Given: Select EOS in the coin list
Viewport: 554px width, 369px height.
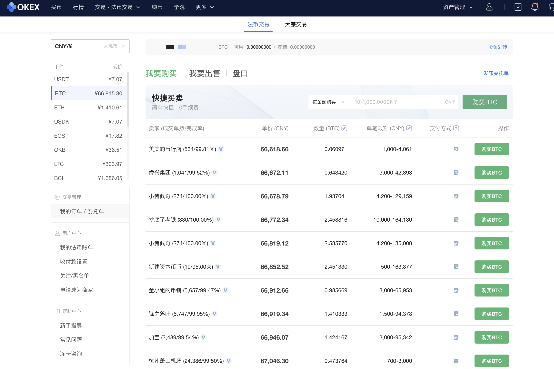Looking at the screenshot, I should (x=88, y=136).
